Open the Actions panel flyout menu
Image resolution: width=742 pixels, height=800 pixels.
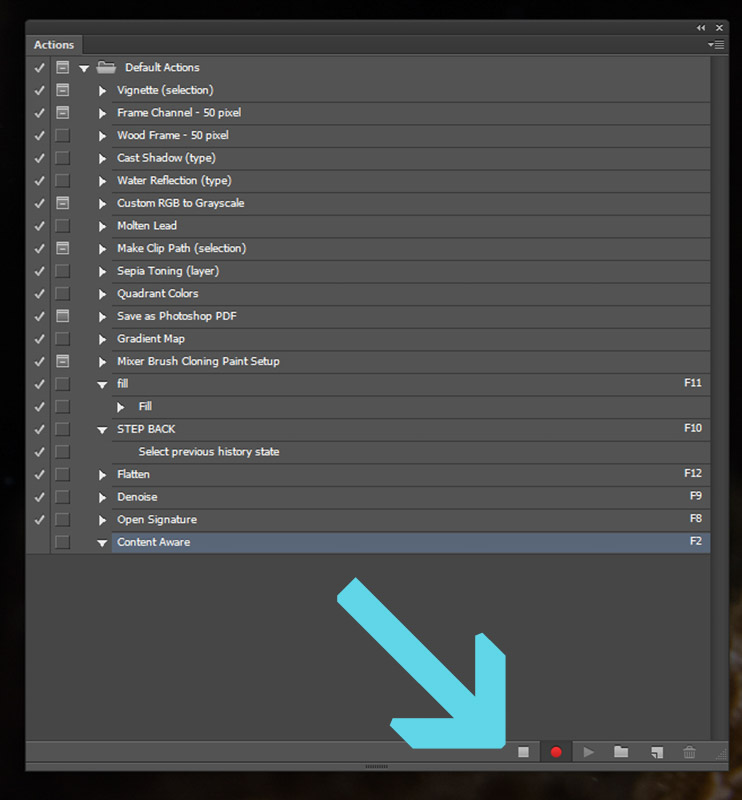click(716, 45)
